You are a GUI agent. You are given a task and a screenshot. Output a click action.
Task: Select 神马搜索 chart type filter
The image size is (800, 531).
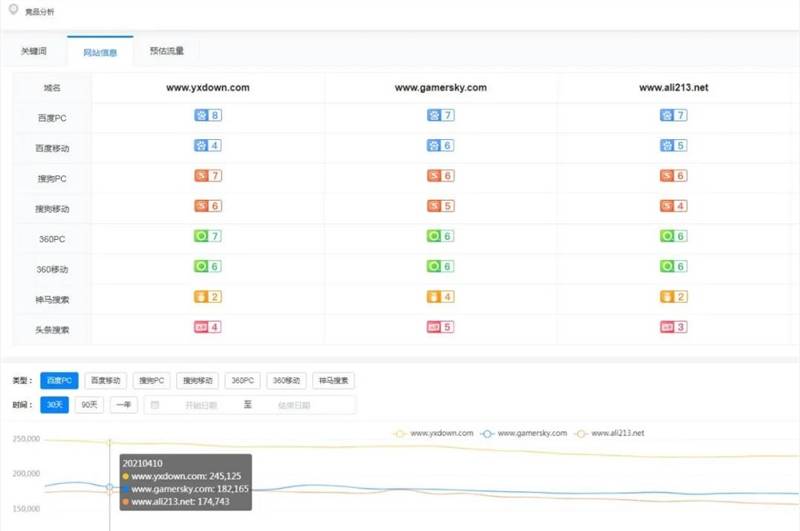(x=334, y=381)
